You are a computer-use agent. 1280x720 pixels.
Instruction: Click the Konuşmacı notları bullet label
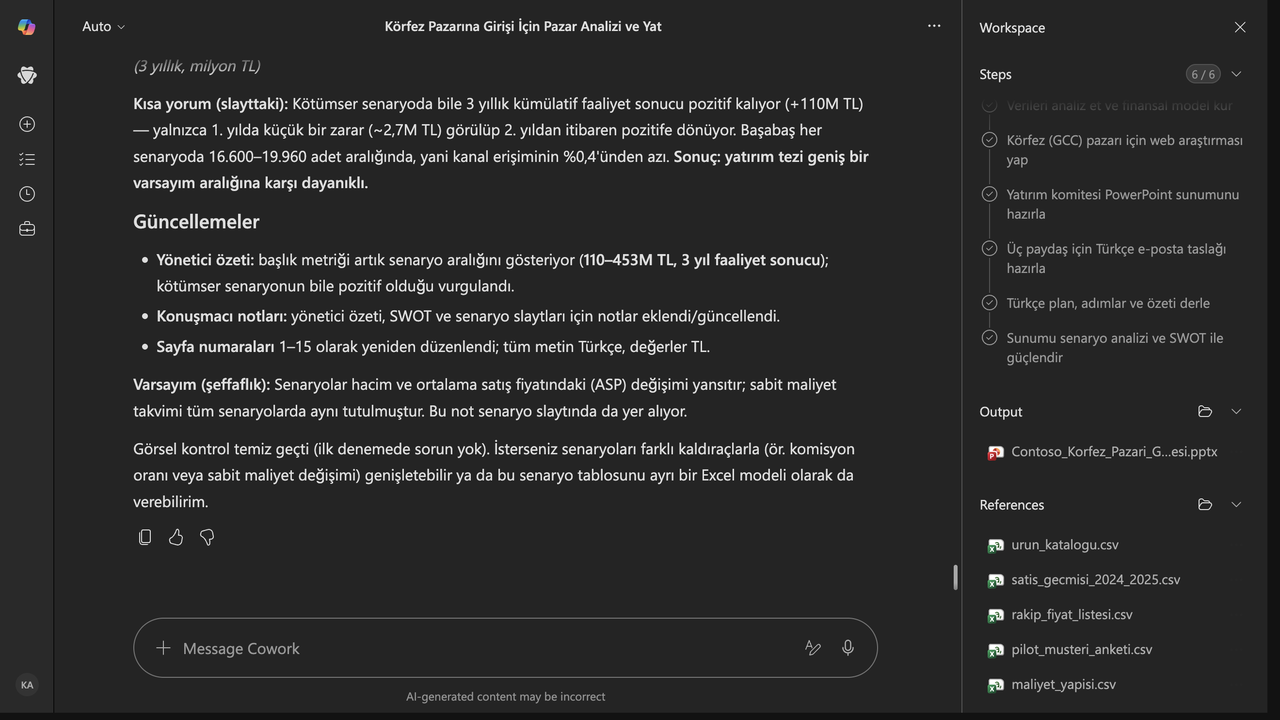pyautogui.click(x=222, y=316)
